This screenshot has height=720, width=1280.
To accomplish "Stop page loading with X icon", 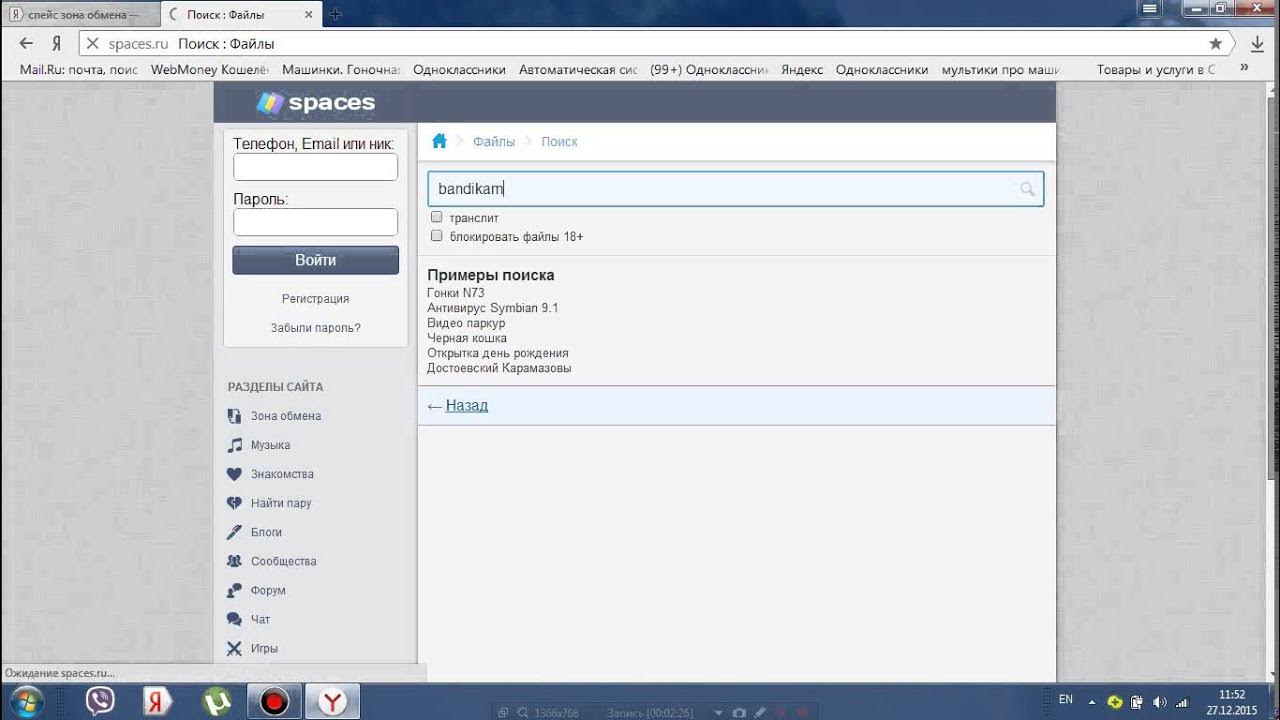I will [92, 43].
